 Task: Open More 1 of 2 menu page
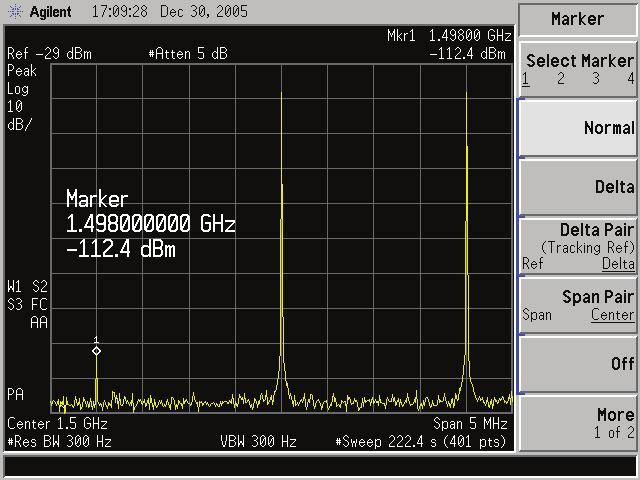point(578,423)
